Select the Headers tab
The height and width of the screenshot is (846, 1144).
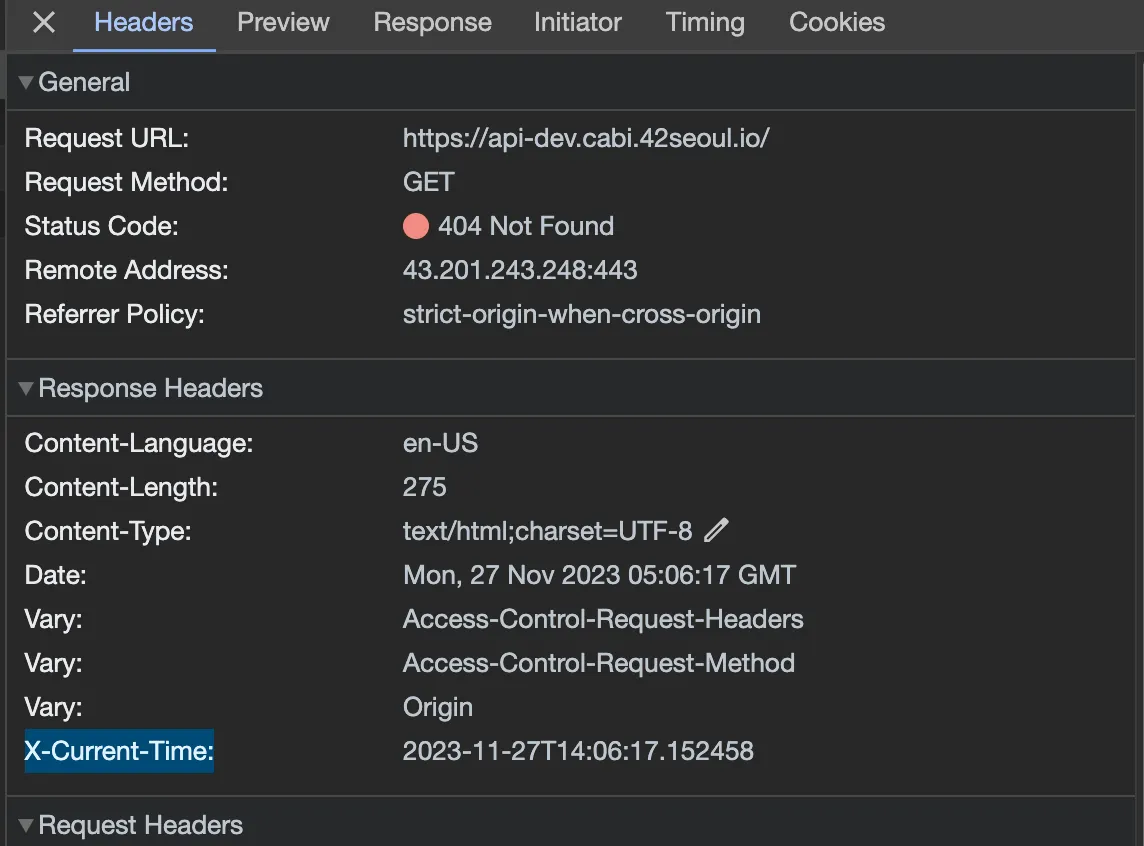tap(144, 23)
